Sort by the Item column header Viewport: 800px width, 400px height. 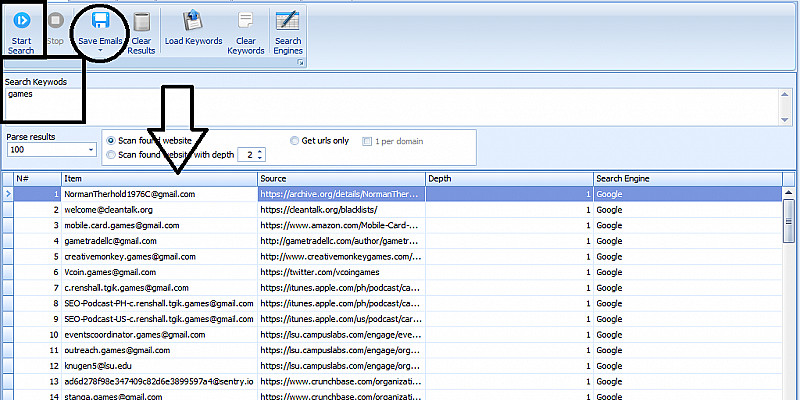pyautogui.click(x=159, y=179)
